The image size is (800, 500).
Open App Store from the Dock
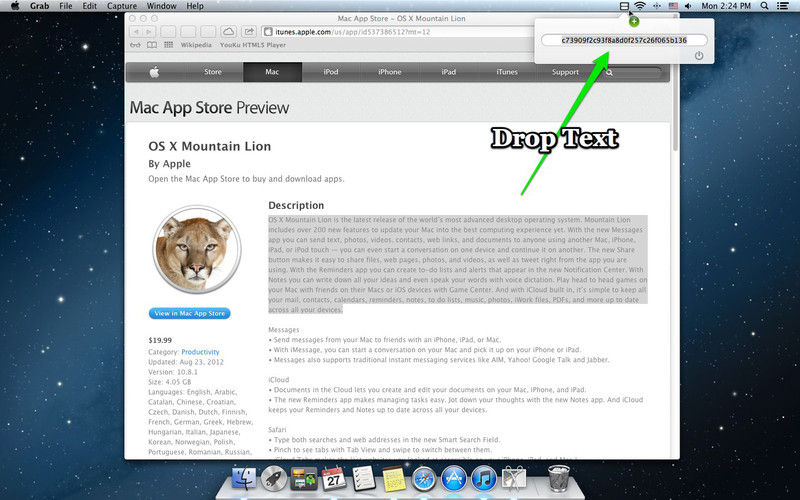click(x=454, y=479)
